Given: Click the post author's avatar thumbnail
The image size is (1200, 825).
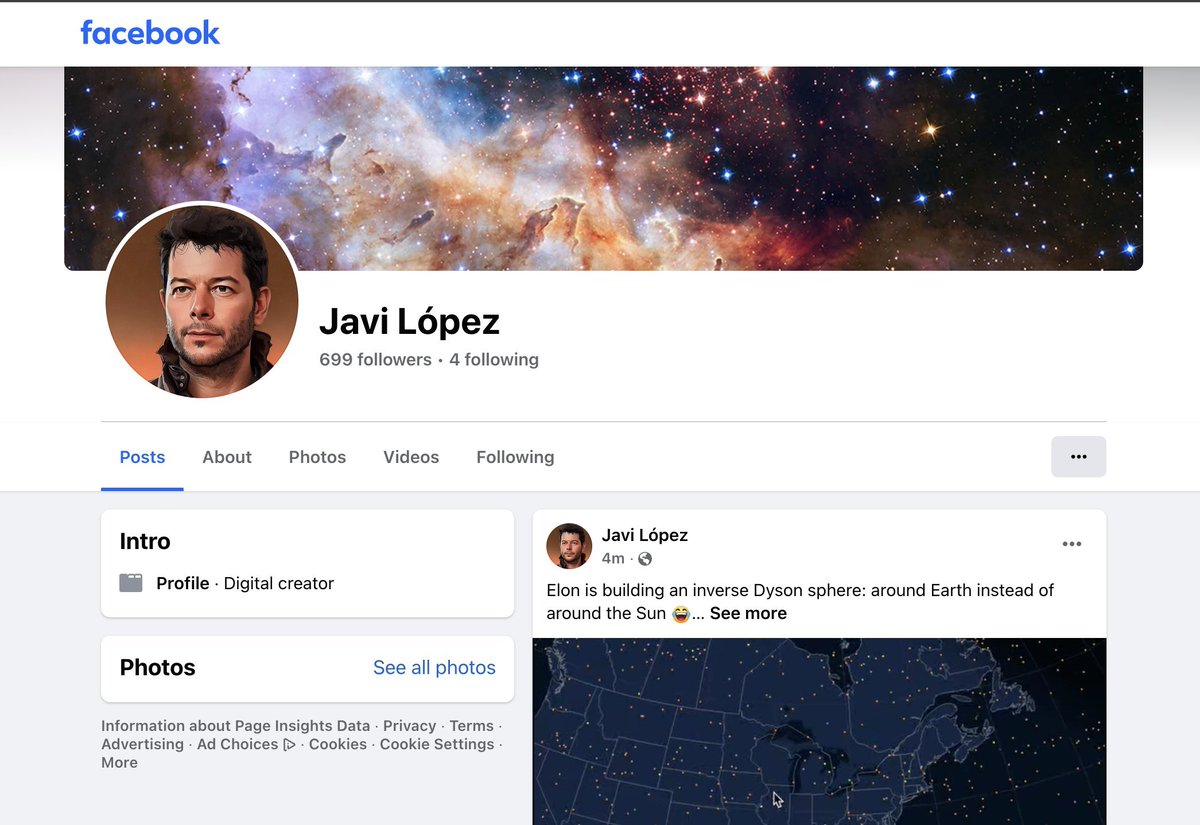Looking at the screenshot, I should [x=569, y=546].
